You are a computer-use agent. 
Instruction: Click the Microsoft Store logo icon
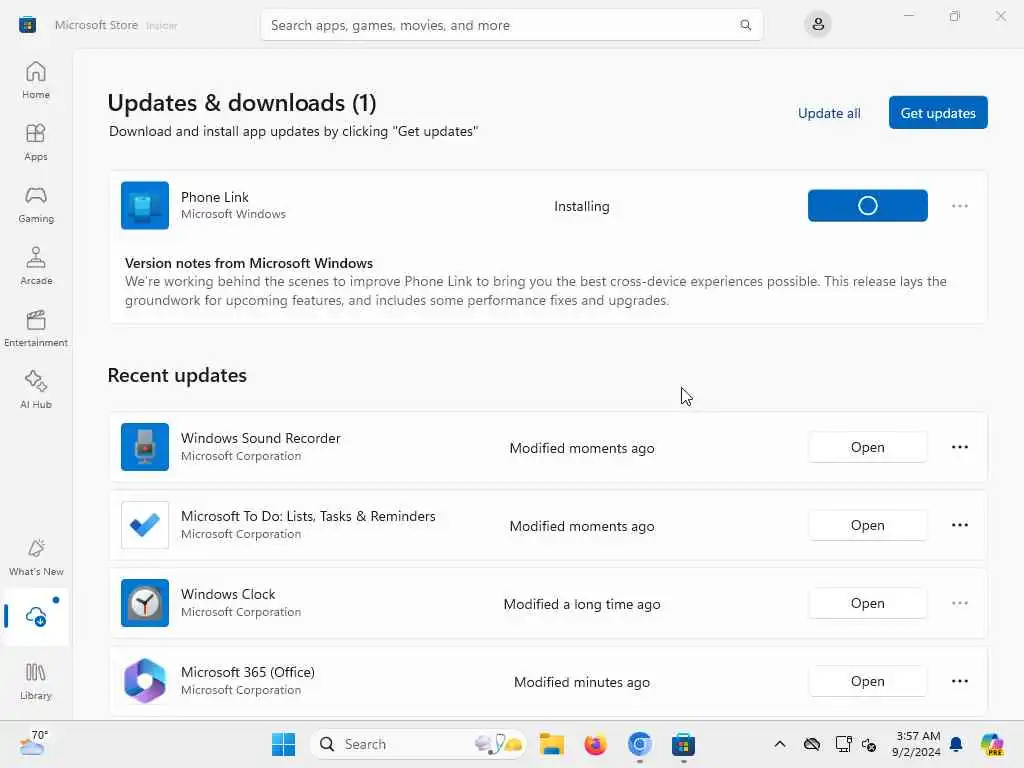(27, 25)
